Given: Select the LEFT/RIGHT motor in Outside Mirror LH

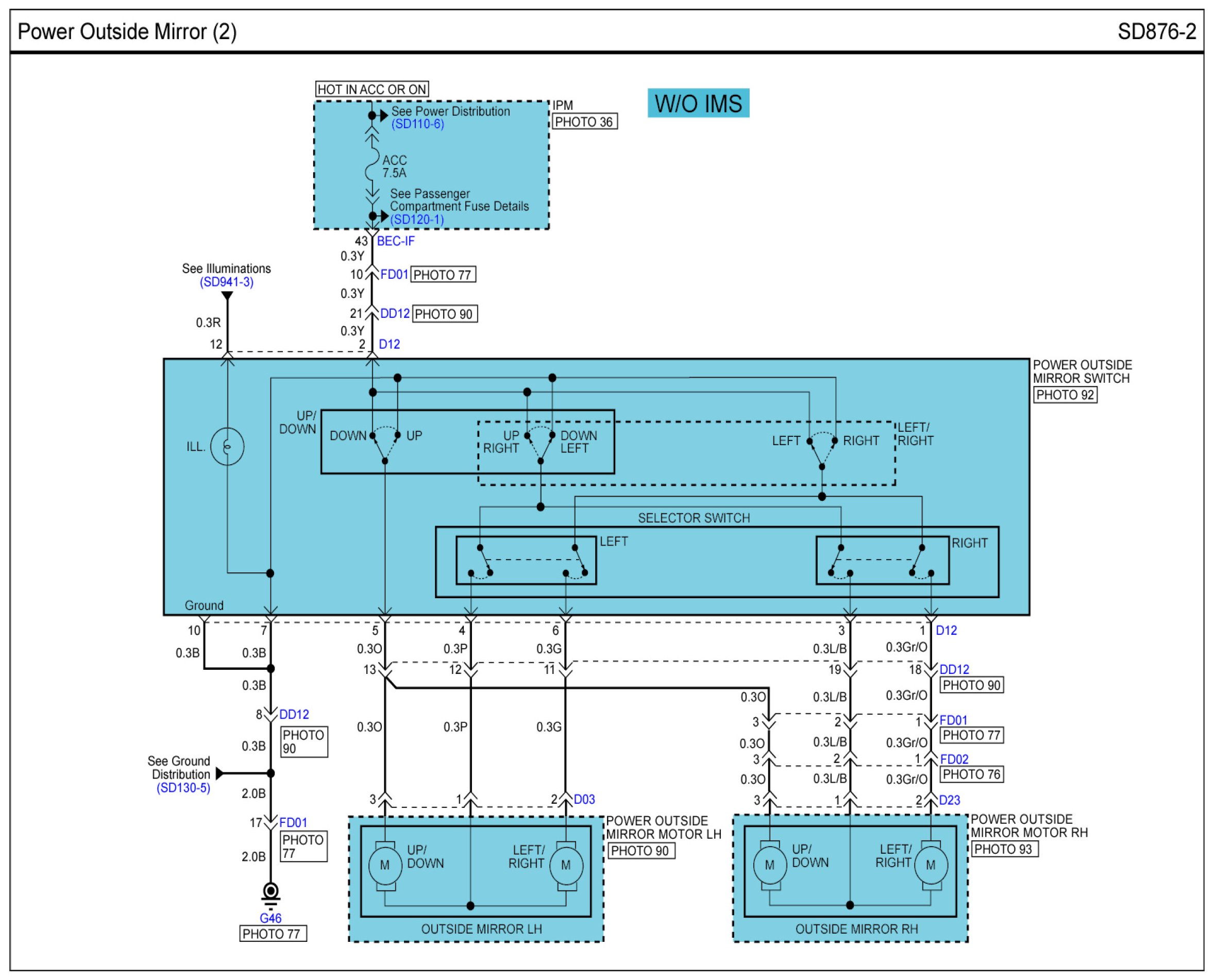Looking at the screenshot, I should (x=566, y=866).
